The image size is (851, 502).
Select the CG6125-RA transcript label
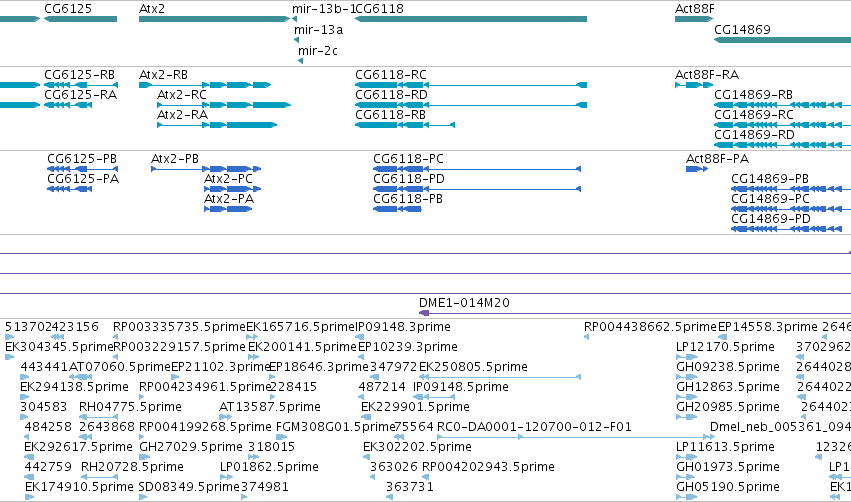pos(80,94)
